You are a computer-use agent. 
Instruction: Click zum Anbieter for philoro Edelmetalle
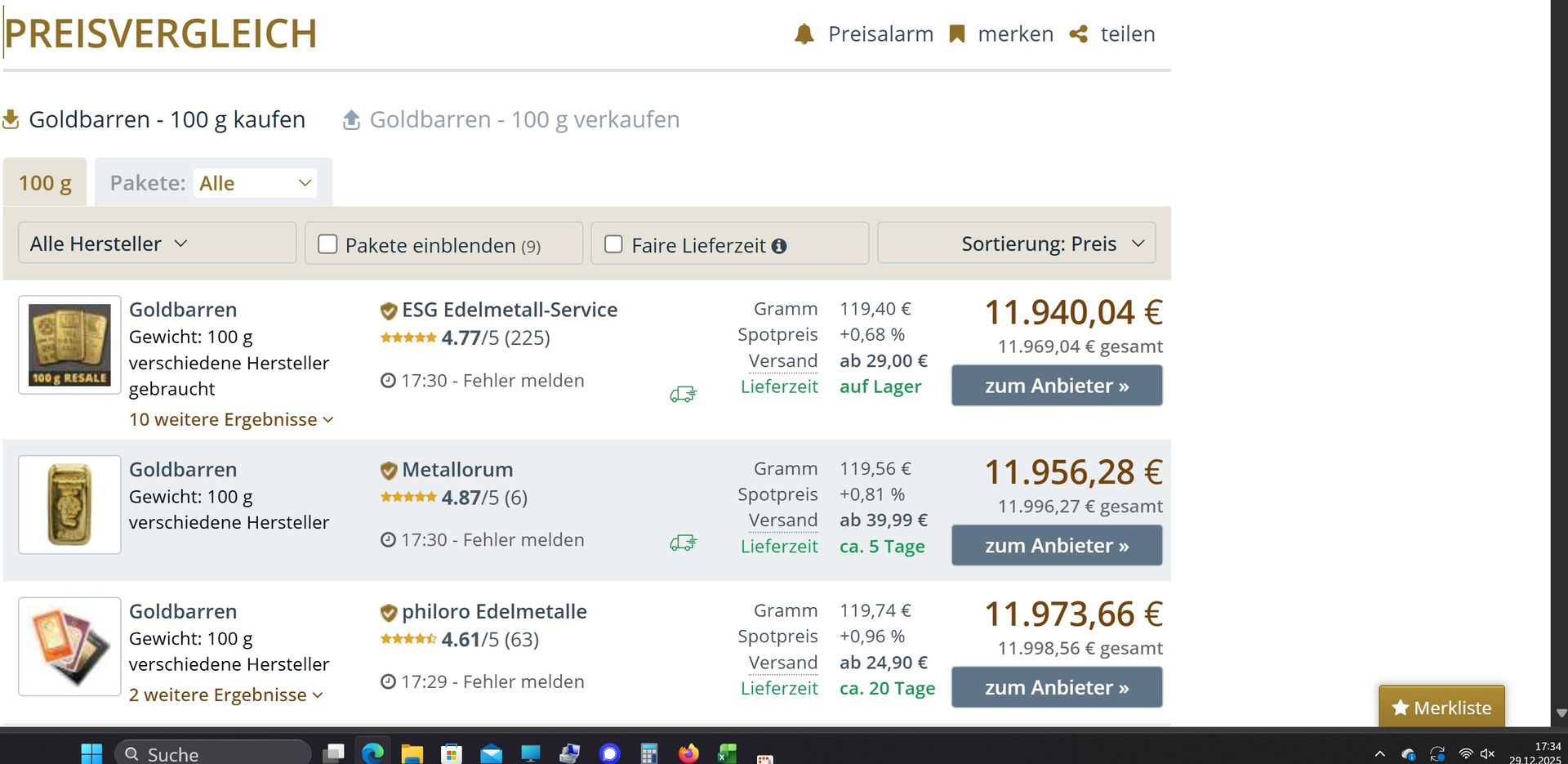click(x=1057, y=687)
